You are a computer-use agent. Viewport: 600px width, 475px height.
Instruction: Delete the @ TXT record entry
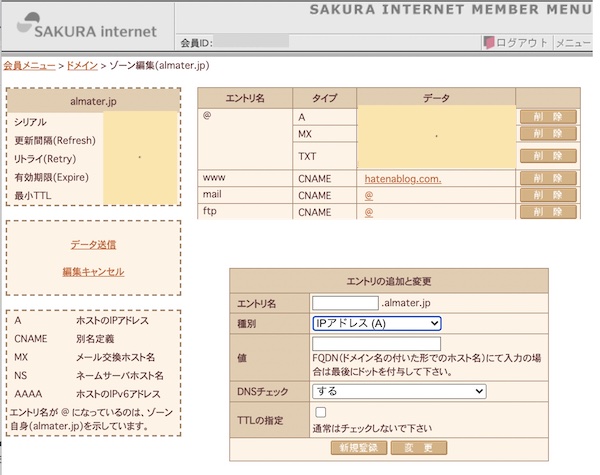[548, 156]
